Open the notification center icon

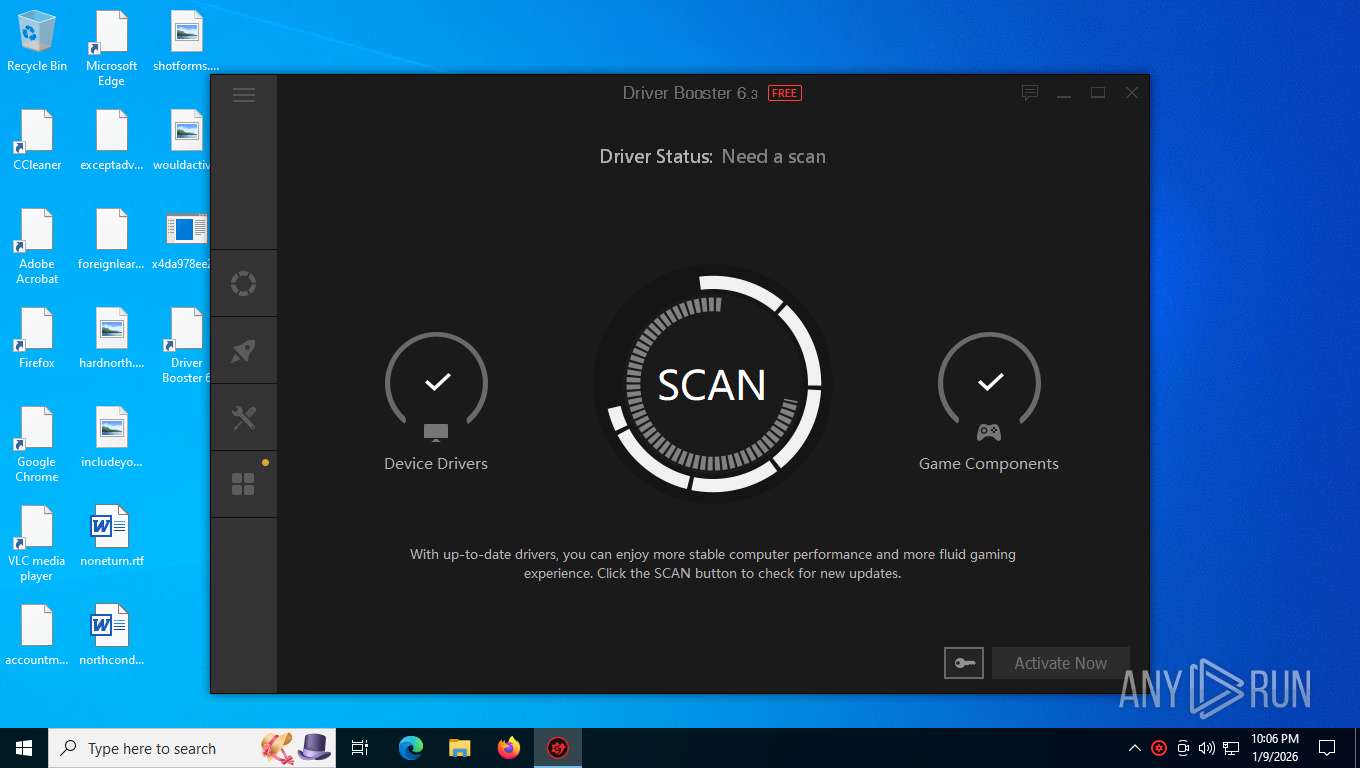[1327, 748]
